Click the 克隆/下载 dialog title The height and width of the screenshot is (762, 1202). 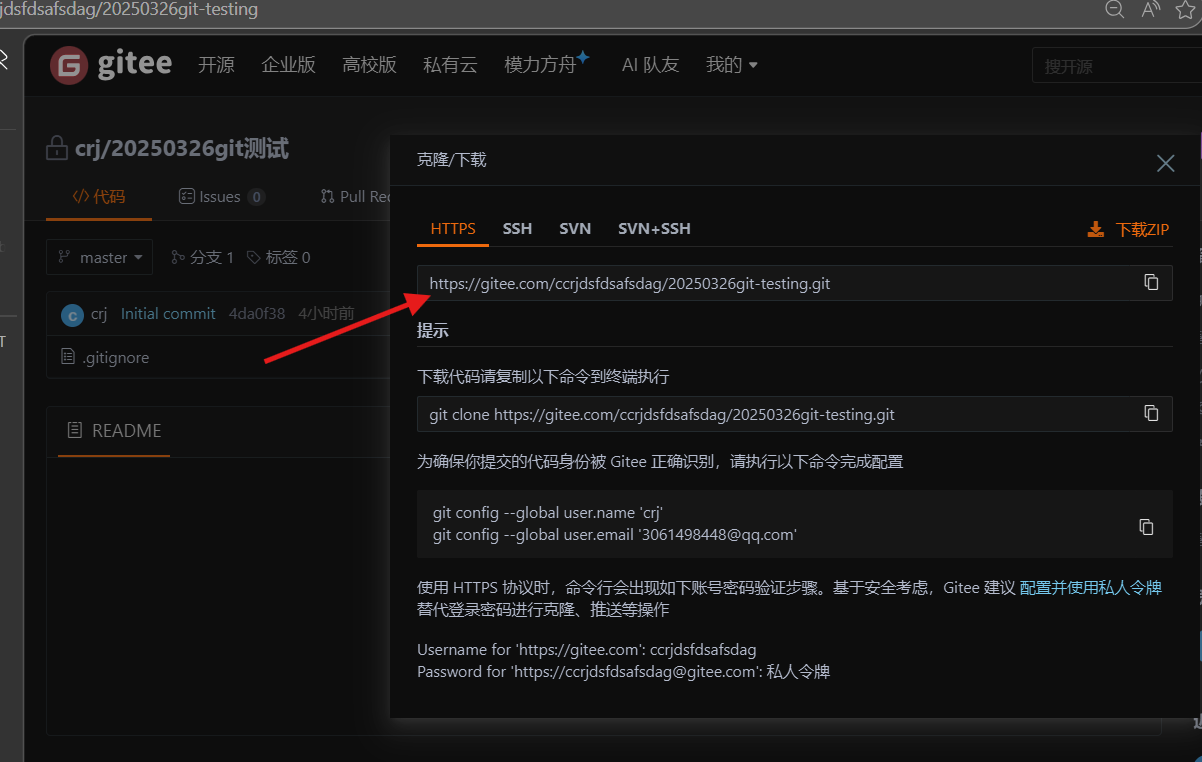click(451, 159)
